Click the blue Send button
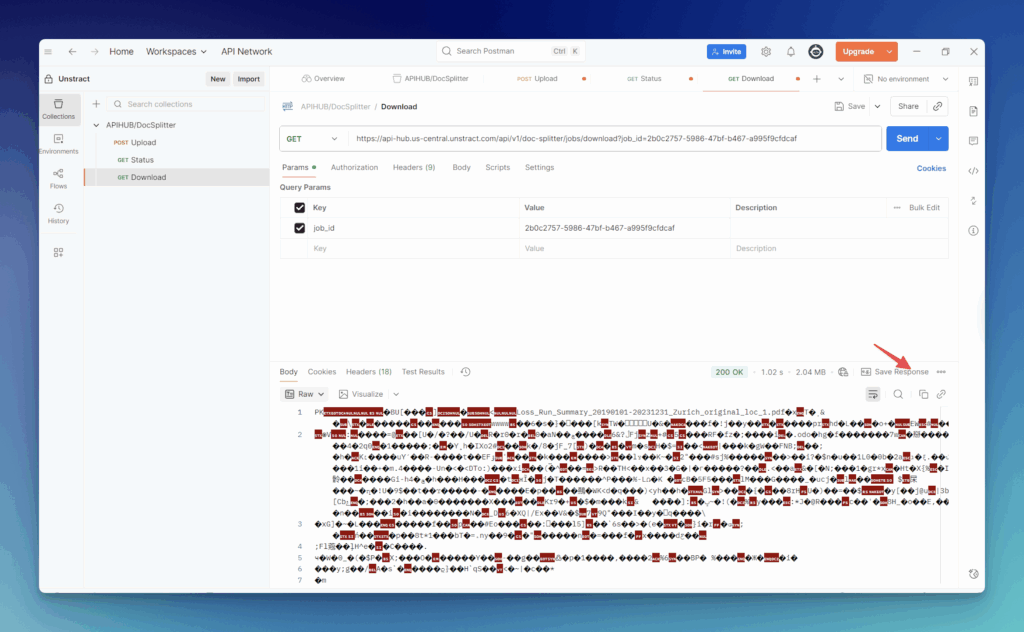Viewport: 1024px width, 632px height. click(906, 139)
